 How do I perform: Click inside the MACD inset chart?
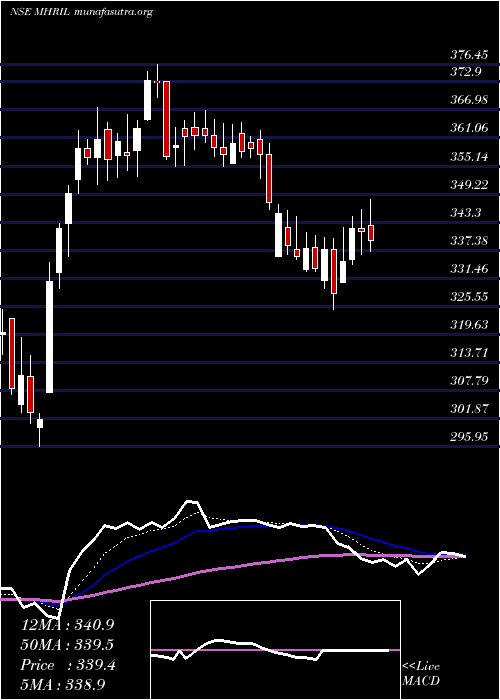click(275, 650)
